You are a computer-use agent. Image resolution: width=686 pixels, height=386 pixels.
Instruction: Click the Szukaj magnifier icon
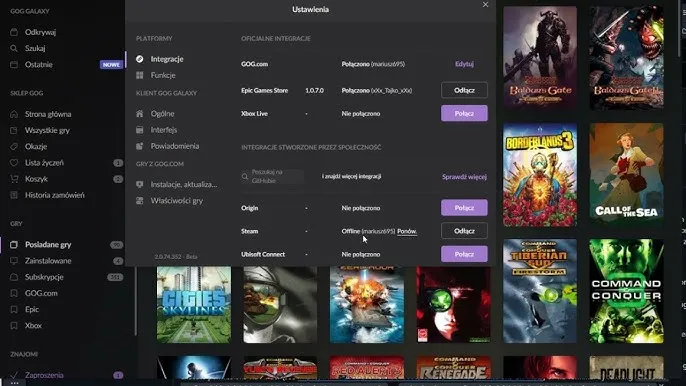[x=14, y=48]
